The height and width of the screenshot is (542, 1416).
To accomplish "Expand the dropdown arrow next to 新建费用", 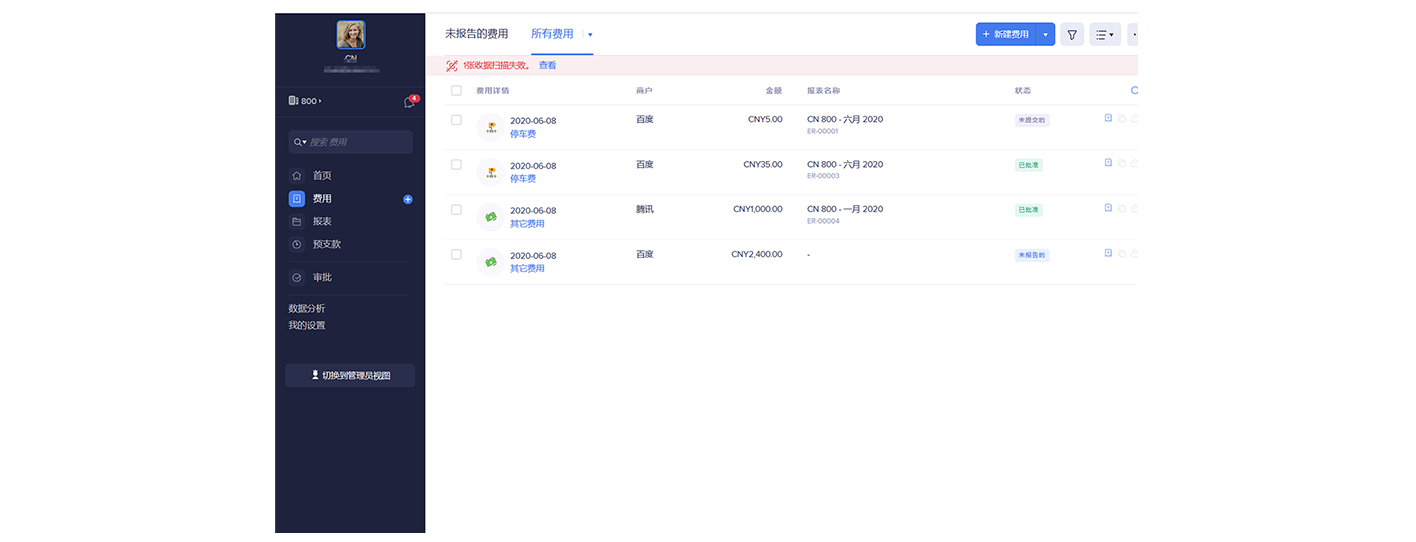I will (1045, 35).
